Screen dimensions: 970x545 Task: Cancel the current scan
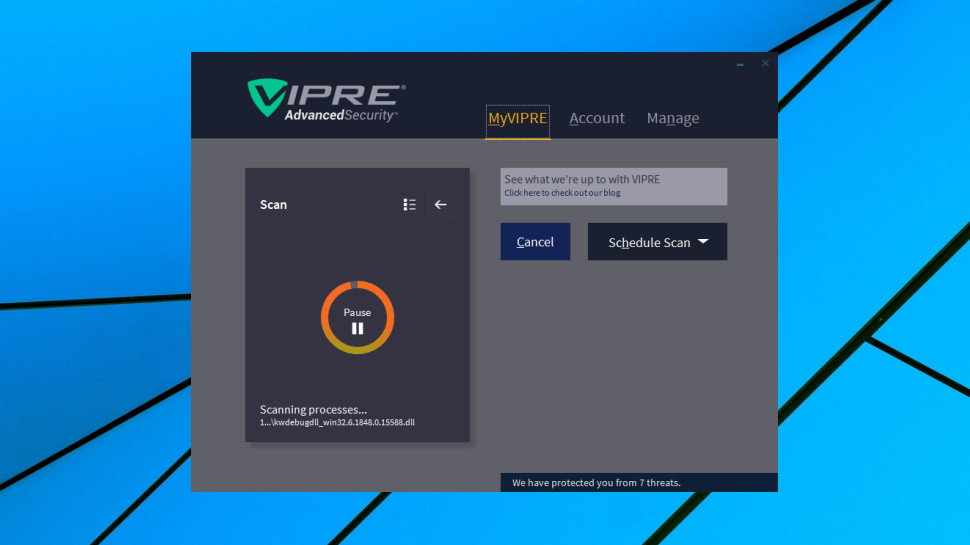pos(535,242)
